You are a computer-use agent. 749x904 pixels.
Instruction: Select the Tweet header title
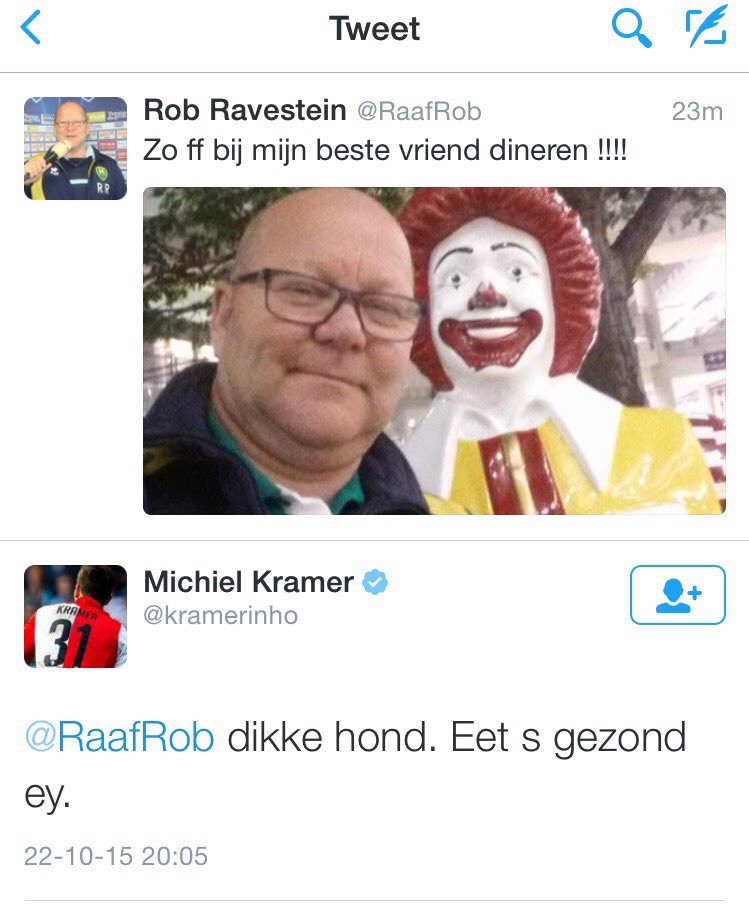[374, 28]
